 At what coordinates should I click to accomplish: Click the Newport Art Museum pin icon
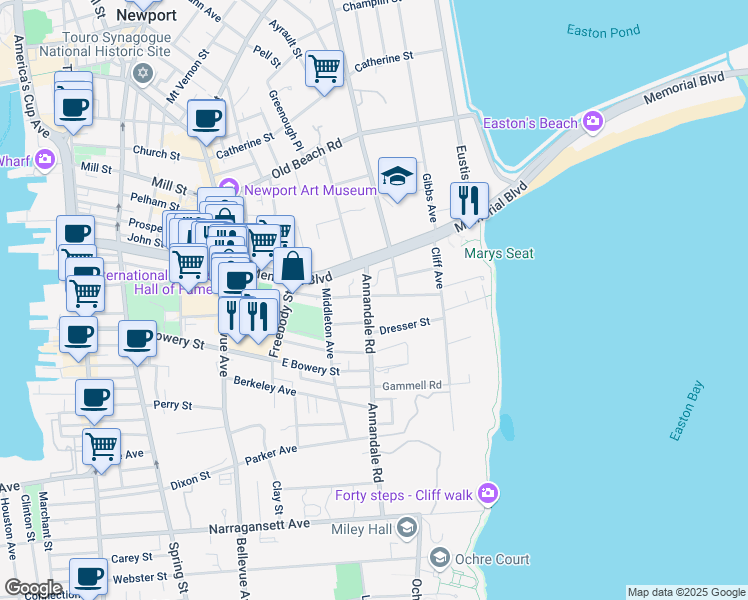click(229, 187)
